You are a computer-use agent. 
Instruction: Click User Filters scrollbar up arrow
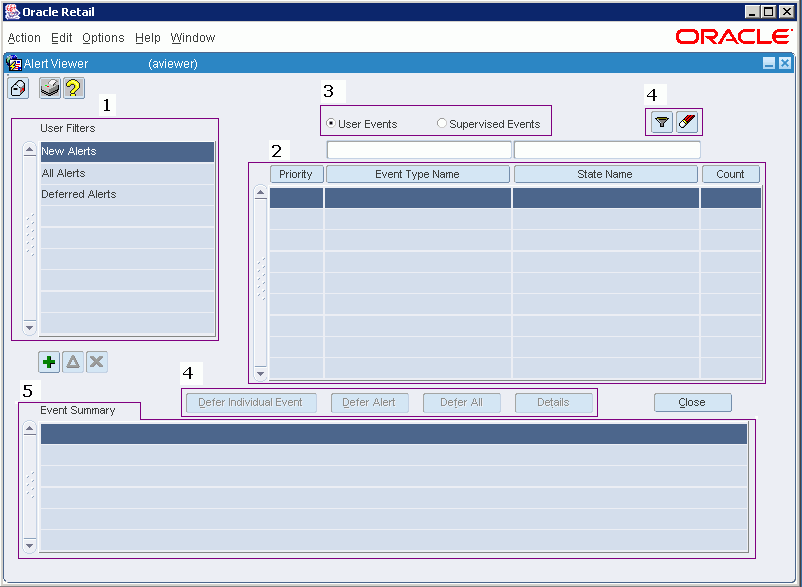pyautogui.click(x=30, y=150)
